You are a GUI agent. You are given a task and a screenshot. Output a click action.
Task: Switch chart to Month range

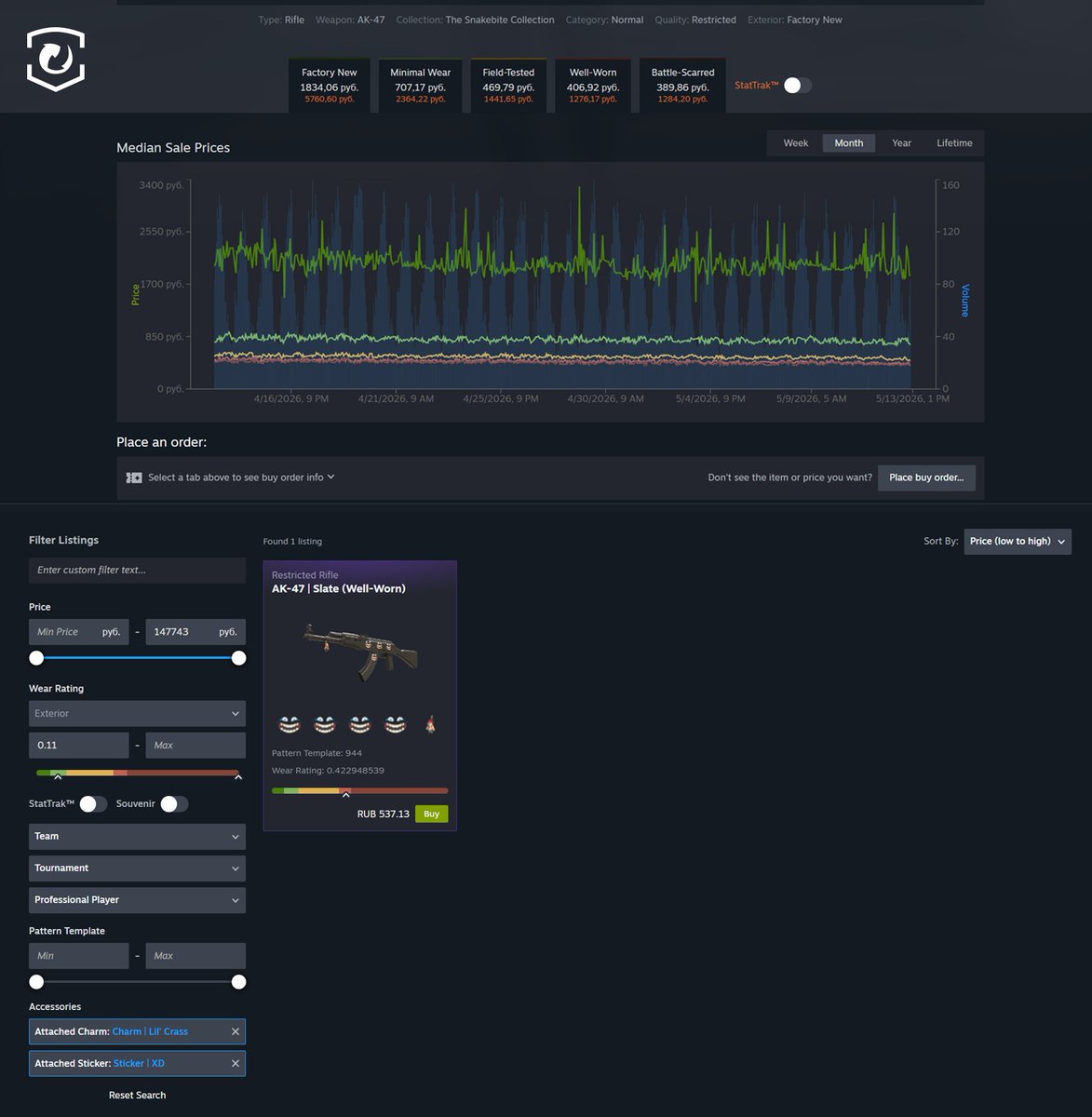pos(849,143)
